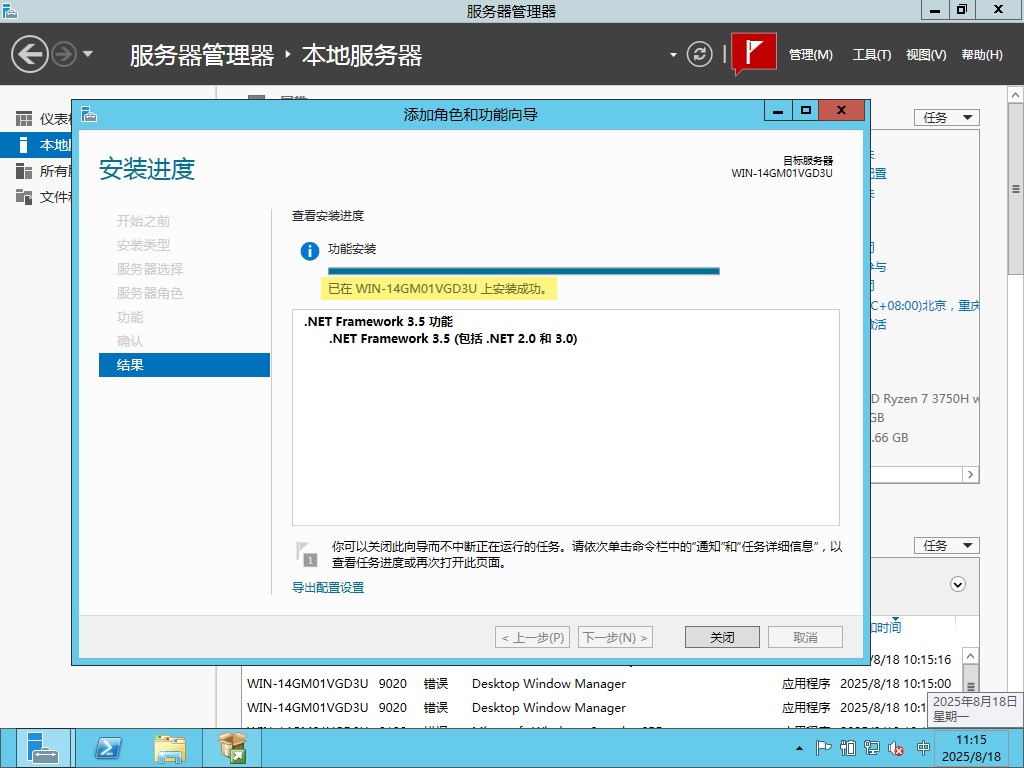Maximize the wizard window

coord(806,110)
